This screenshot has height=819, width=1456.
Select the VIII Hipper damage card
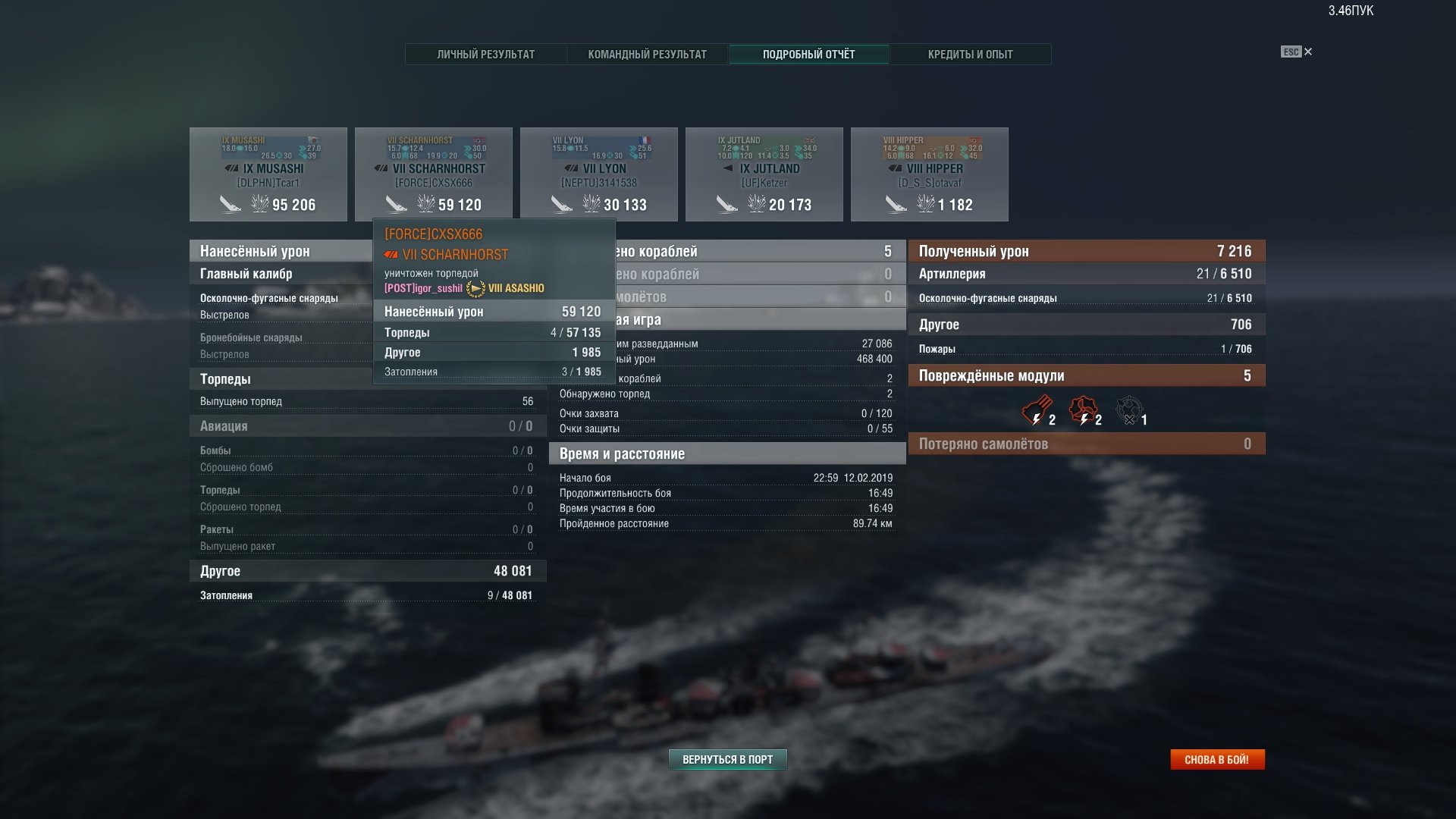(x=930, y=174)
